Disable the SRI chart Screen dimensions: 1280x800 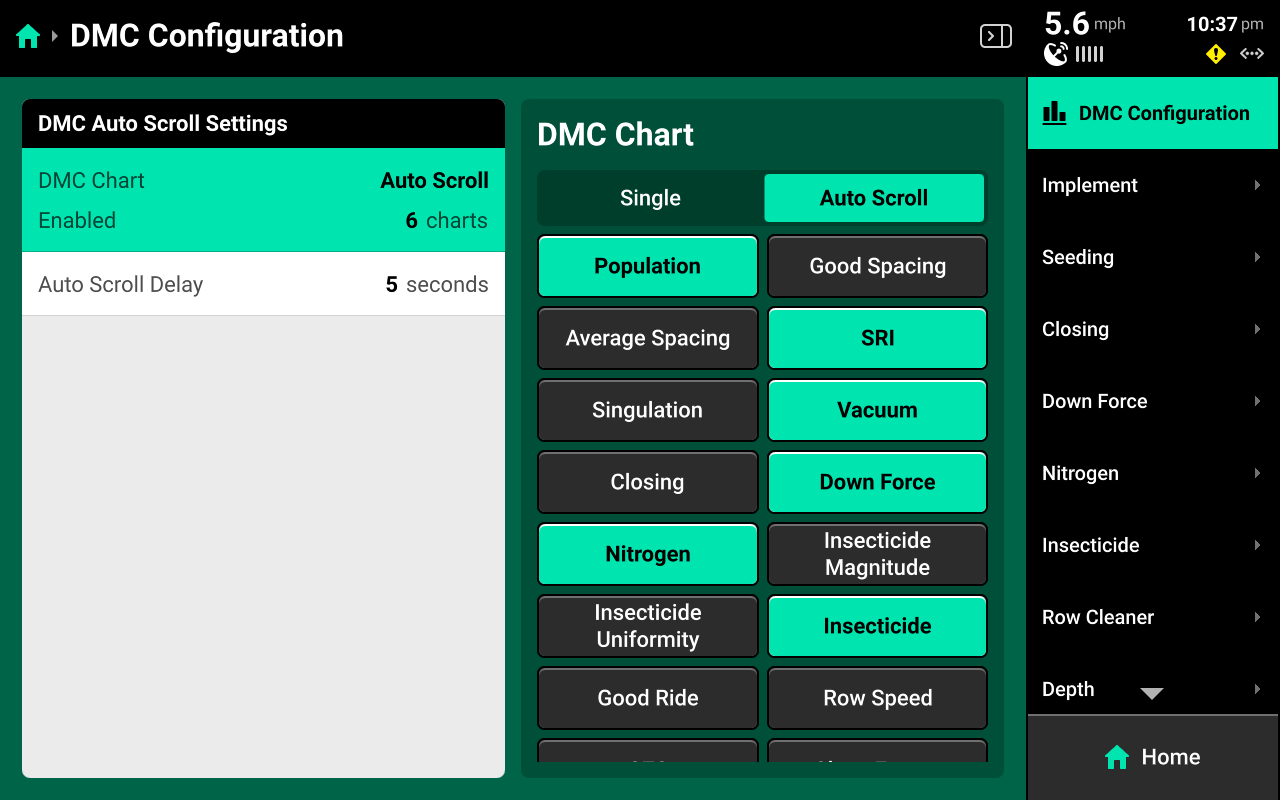[877, 338]
